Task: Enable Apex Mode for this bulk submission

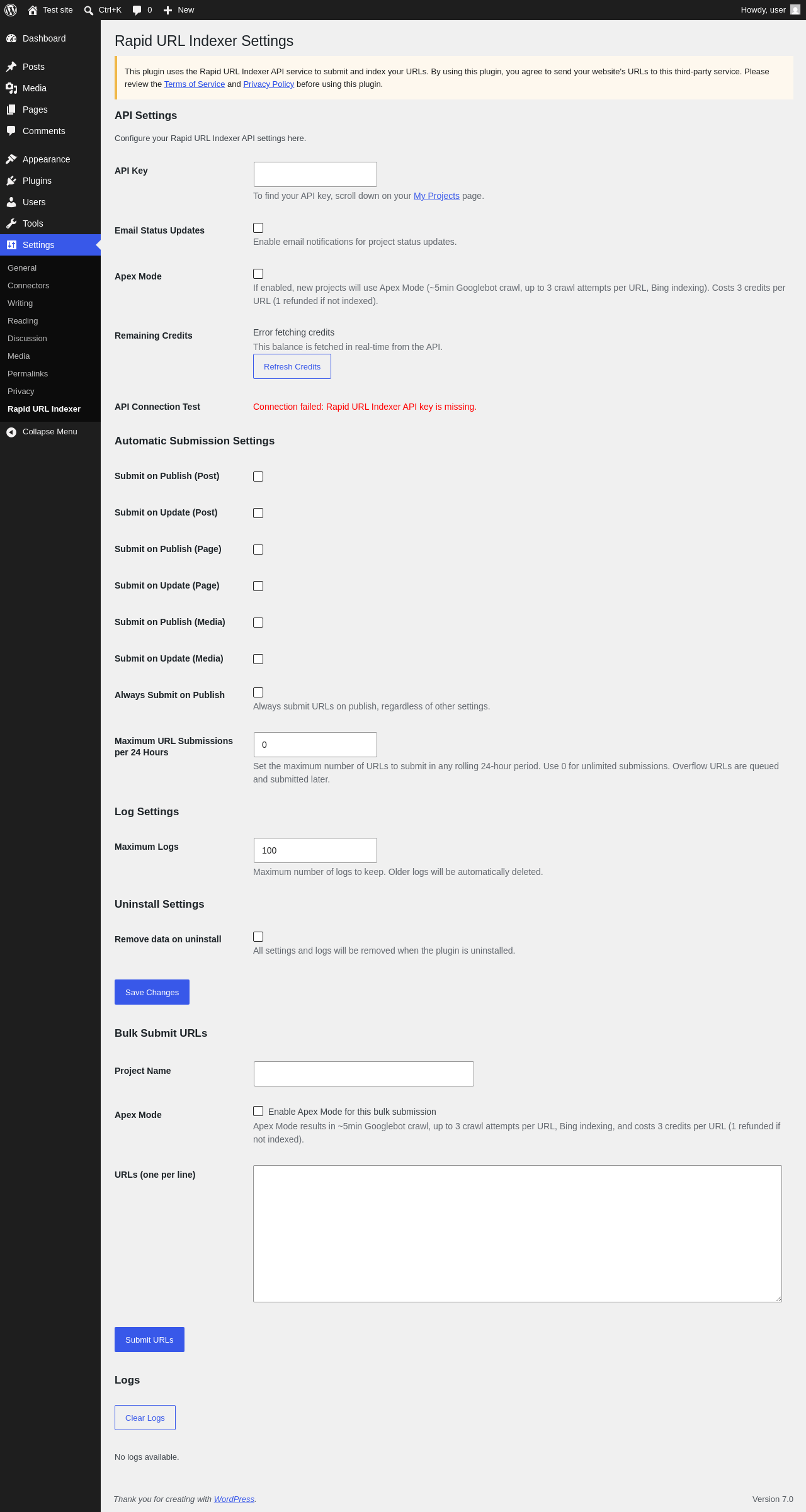Action: tap(258, 1111)
